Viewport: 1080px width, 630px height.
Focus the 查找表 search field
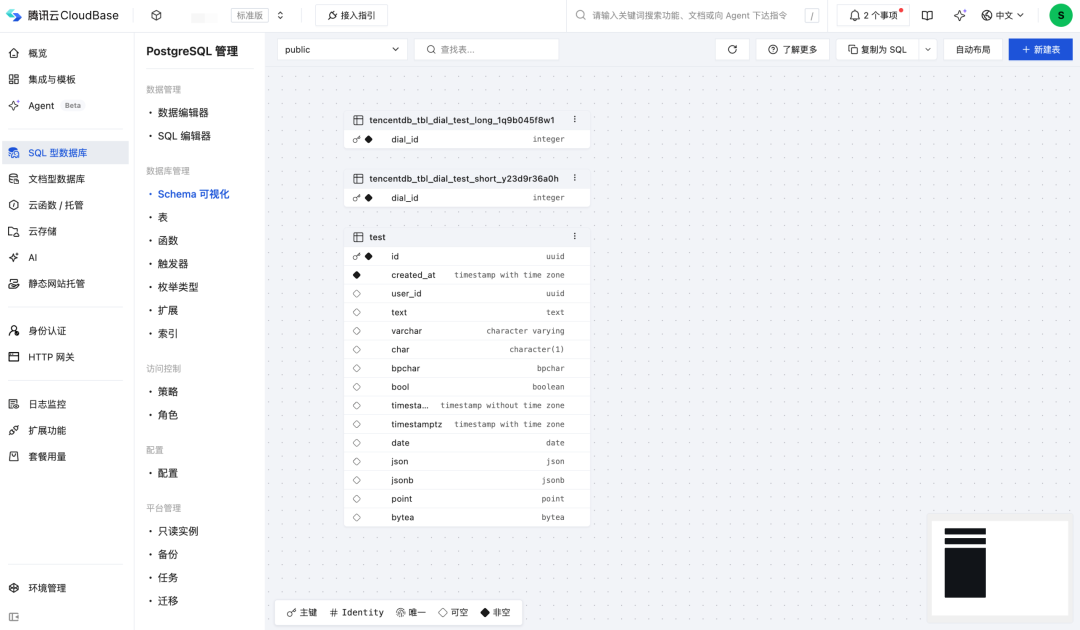(486, 50)
